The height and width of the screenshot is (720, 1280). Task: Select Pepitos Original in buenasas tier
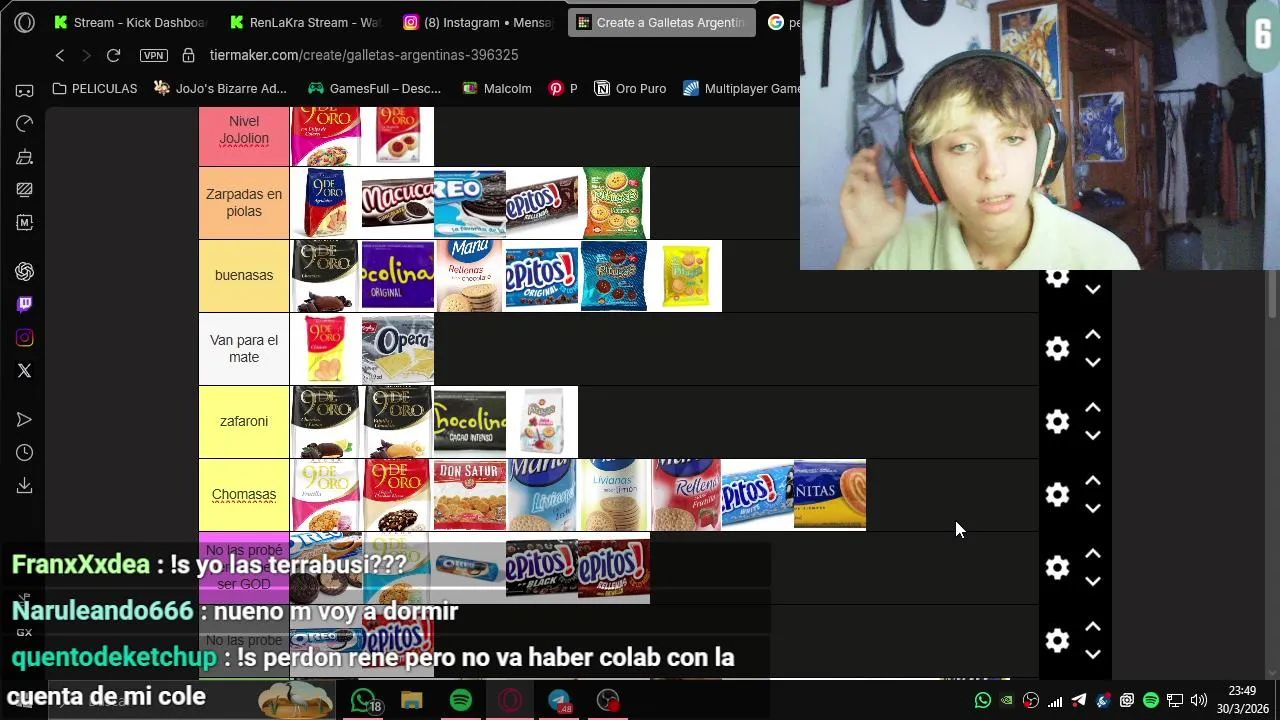542,275
